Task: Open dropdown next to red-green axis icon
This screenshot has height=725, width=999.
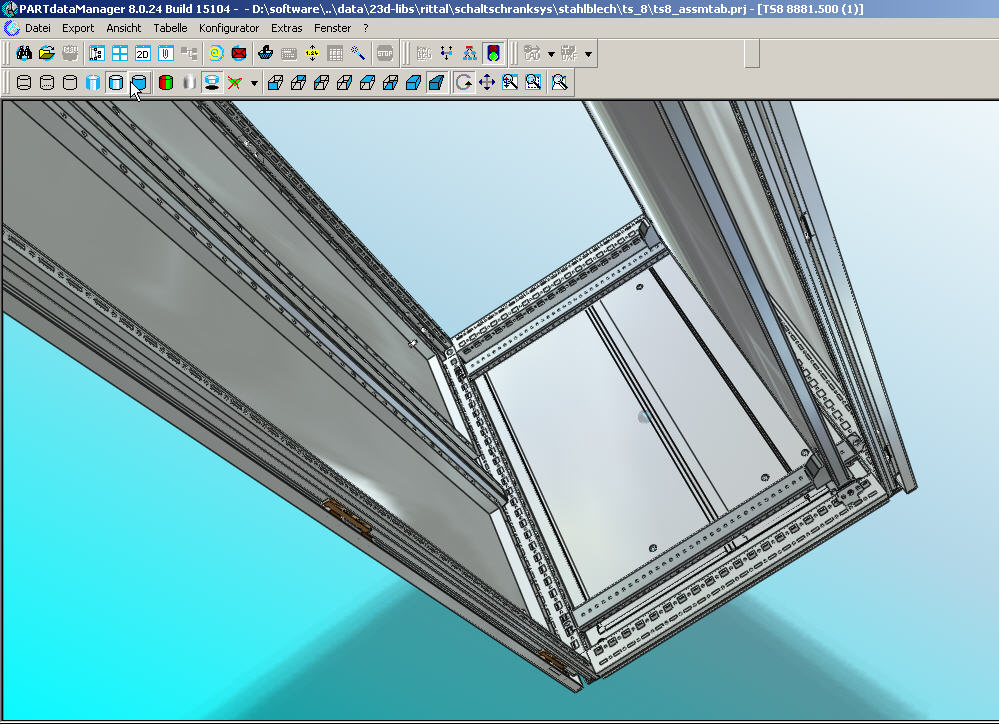Action: [x=254, y=83]
